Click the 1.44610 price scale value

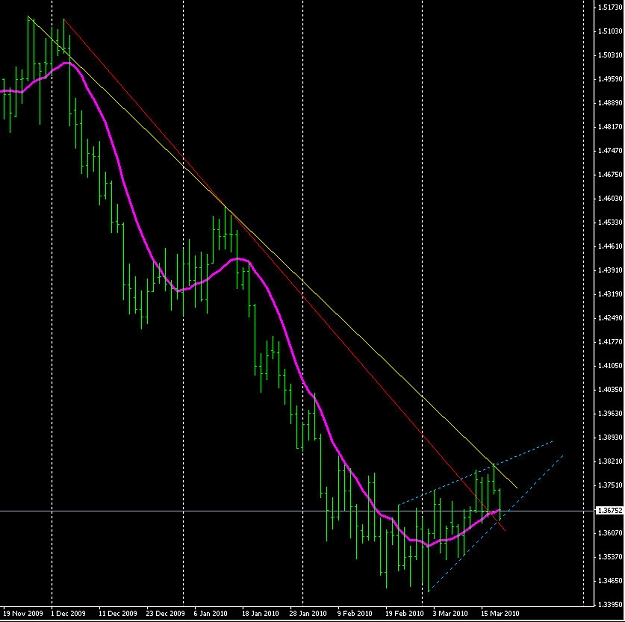[610, 246]
